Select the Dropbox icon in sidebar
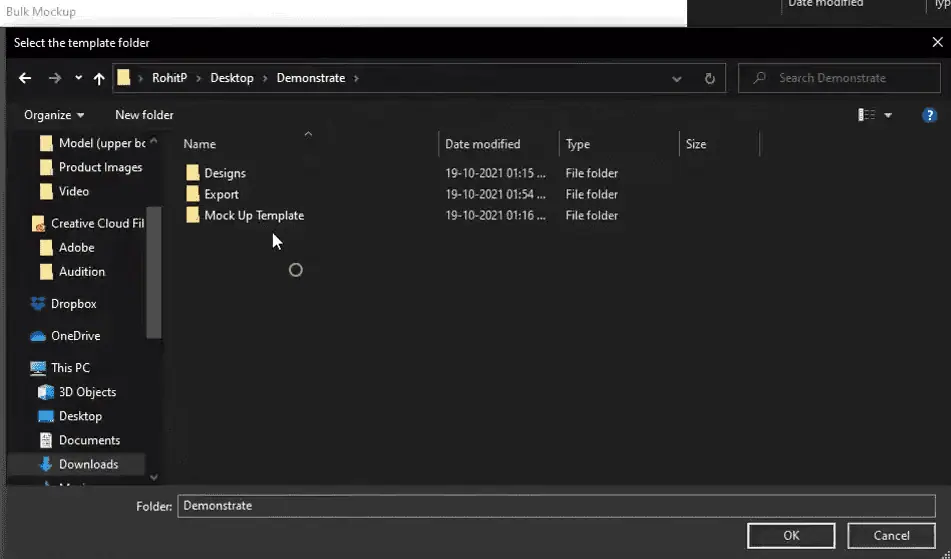The height and width of the screenshot is (559, 951). tap(38, 304)
